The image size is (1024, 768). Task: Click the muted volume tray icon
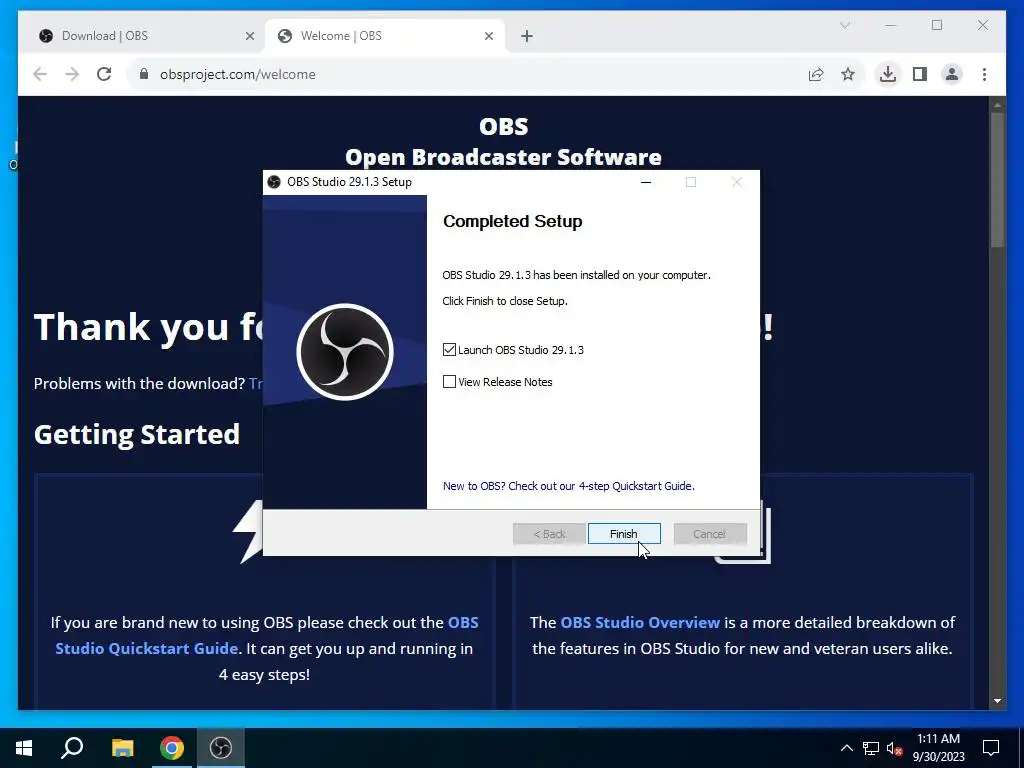pyautogui.click(x=894, y=748)
